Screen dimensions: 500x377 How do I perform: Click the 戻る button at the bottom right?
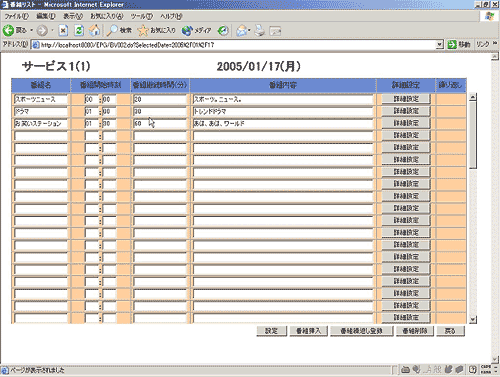pos(450,331)
